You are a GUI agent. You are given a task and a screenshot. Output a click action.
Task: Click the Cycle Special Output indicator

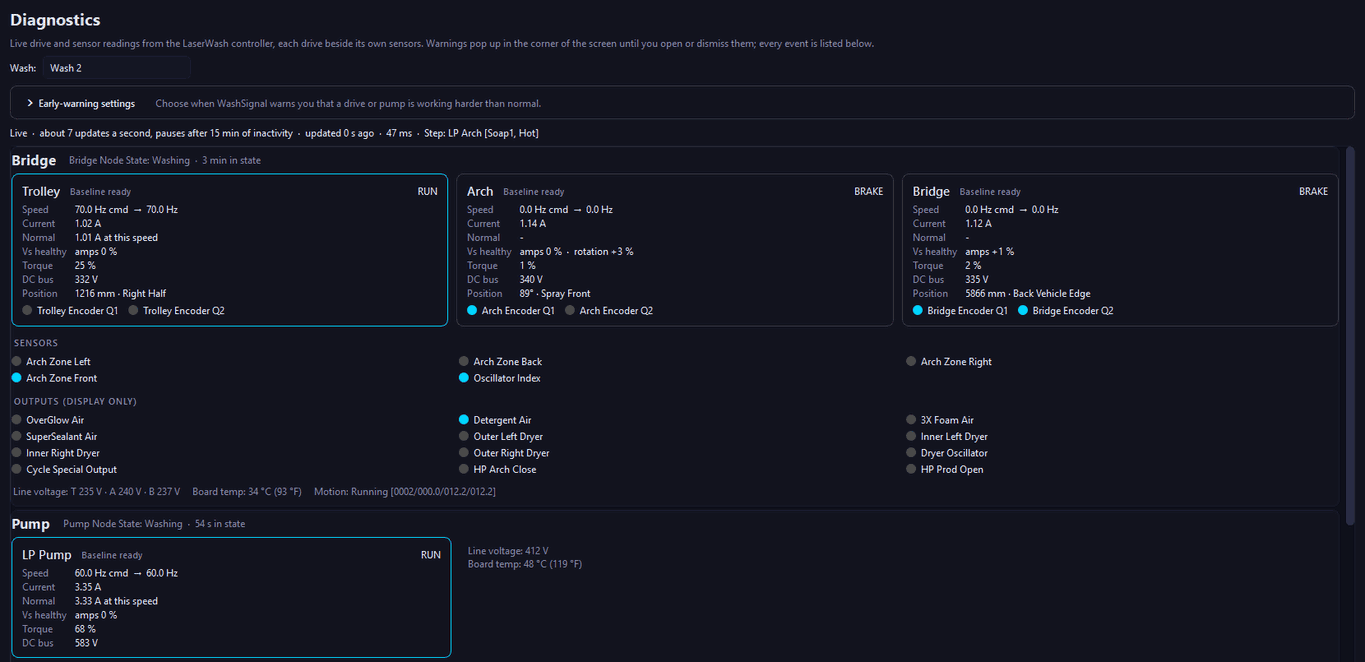pos(17,469)
